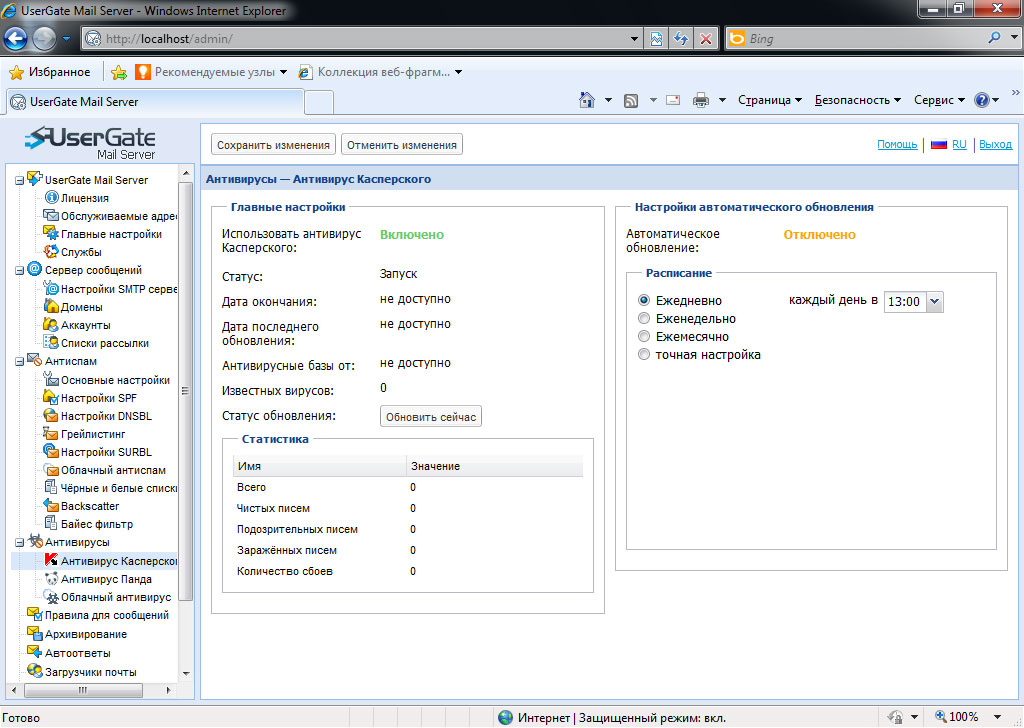Select the Еженедельно schedule option
The width and height of the screenshot is (1024, 728).
coord(645,319)
